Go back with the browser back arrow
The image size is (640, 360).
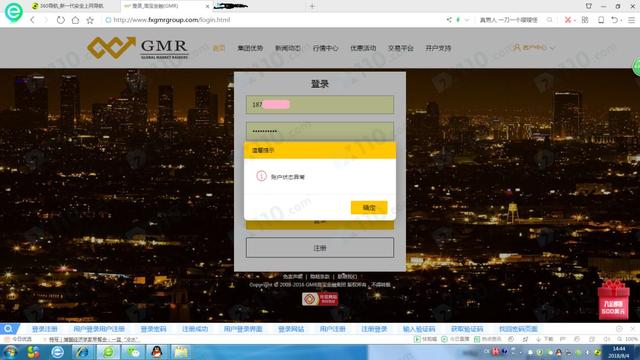[33, 20]
